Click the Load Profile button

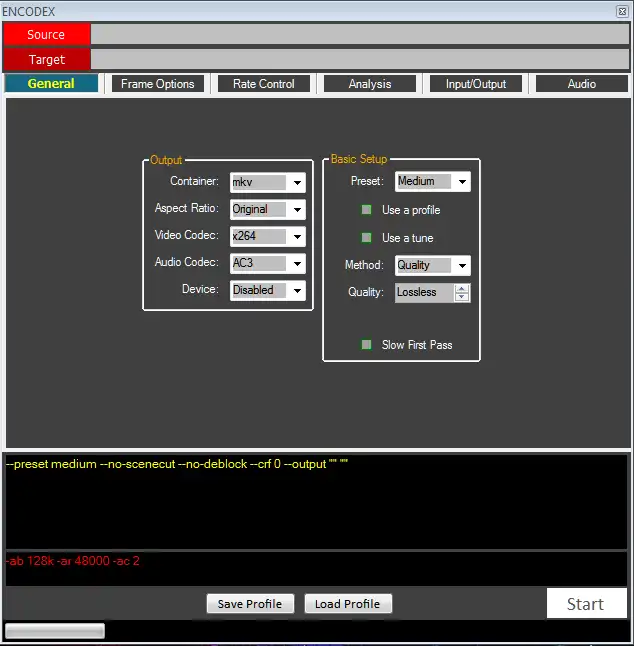(x=348, y=604)
